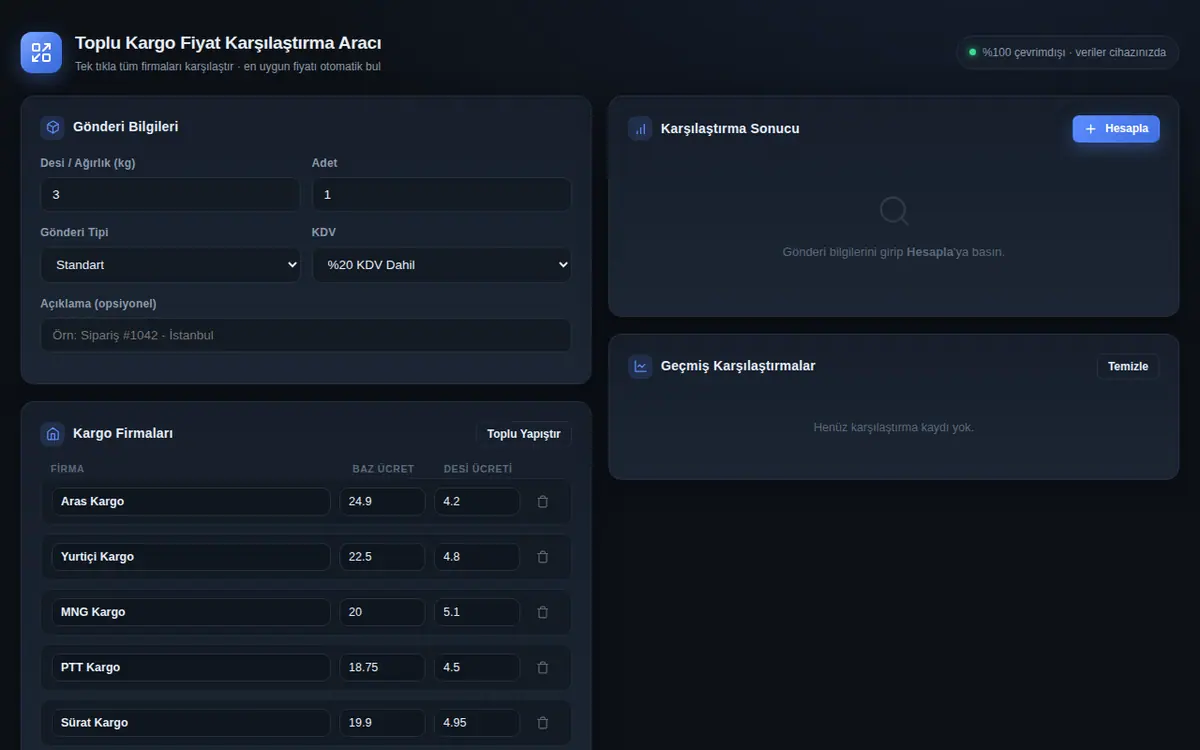Screen dimensions: 1200x750
Task: Expand the KDV dropdown showing %20 KDV Dahil
Action: pos(442,265)
